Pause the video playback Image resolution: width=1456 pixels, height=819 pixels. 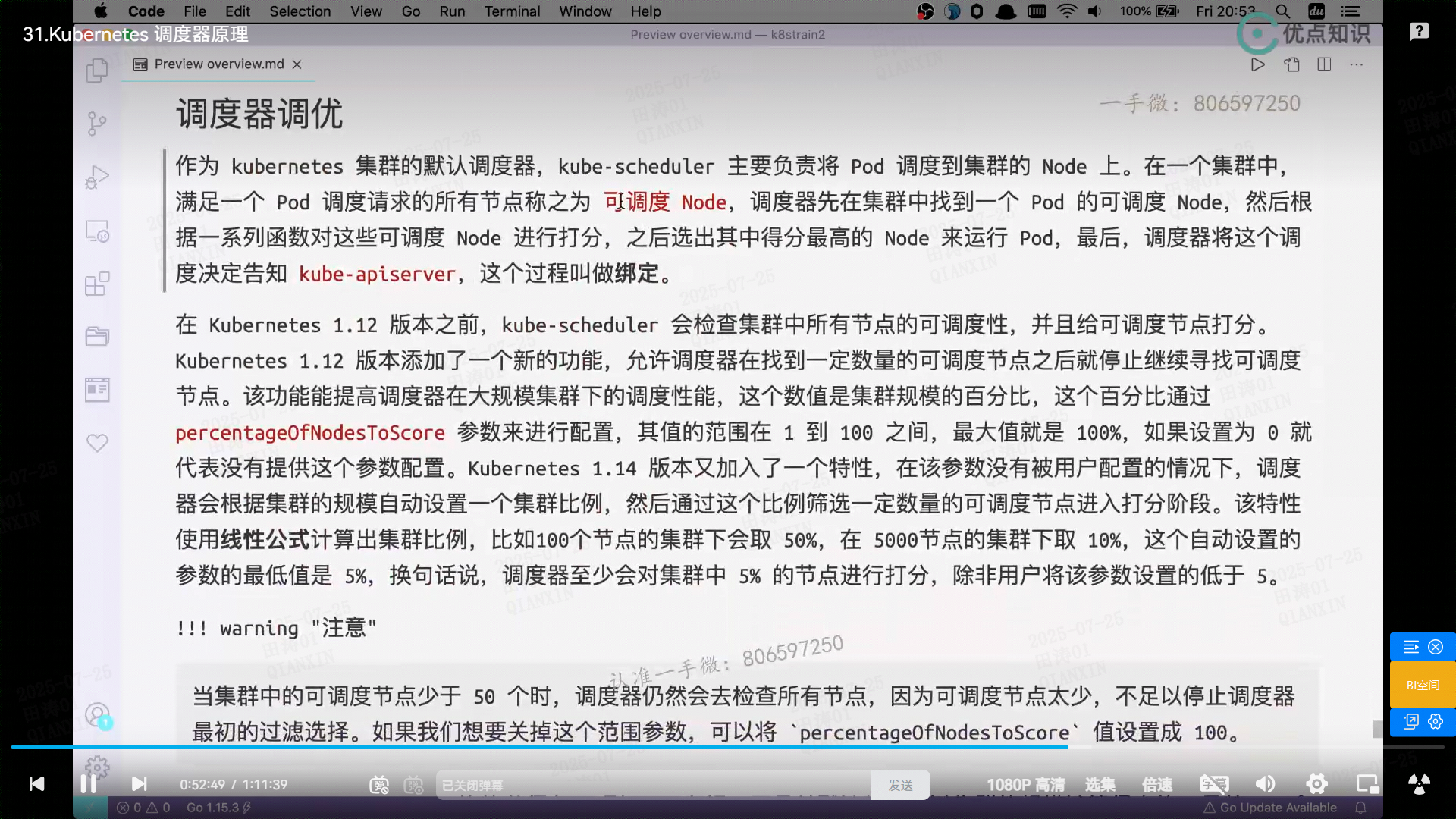(88, 784)
